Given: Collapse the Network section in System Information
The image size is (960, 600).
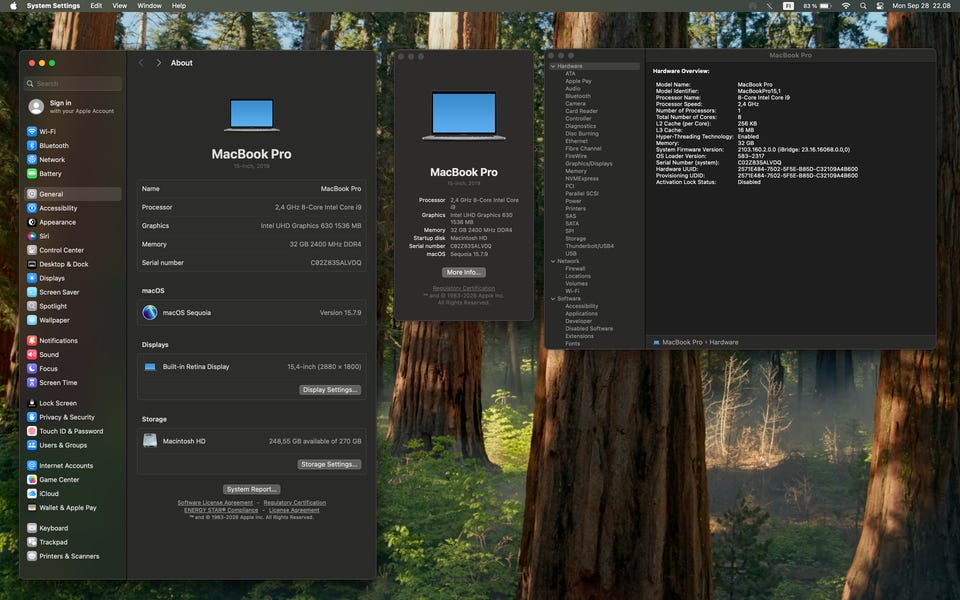Looking at the screenshot, I should 553,261.
